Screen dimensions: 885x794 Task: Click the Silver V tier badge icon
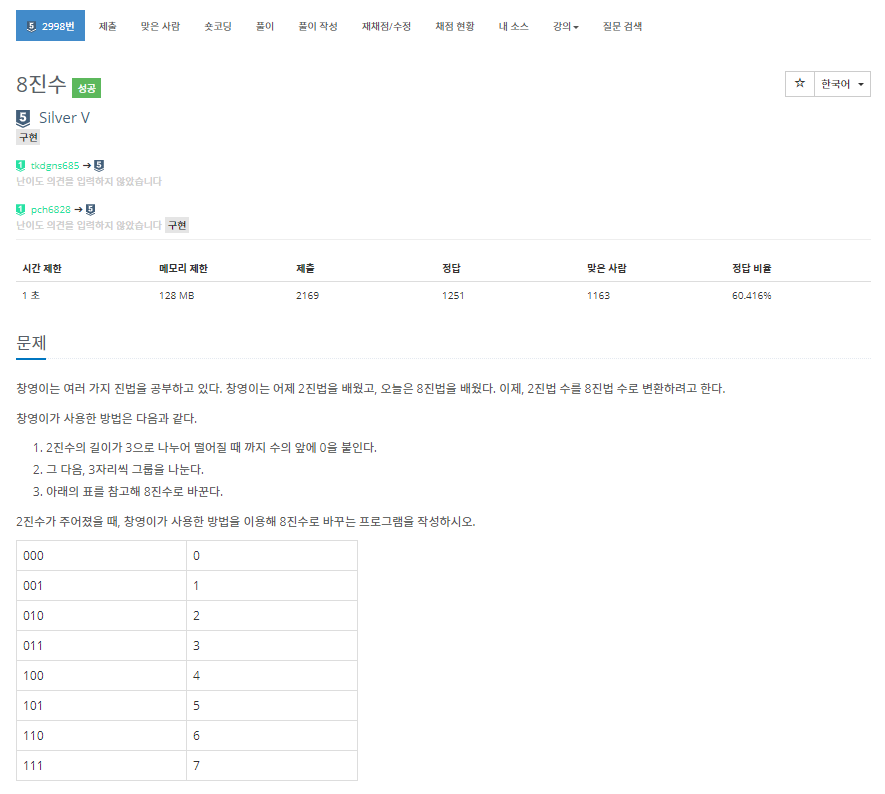(23, 118)
